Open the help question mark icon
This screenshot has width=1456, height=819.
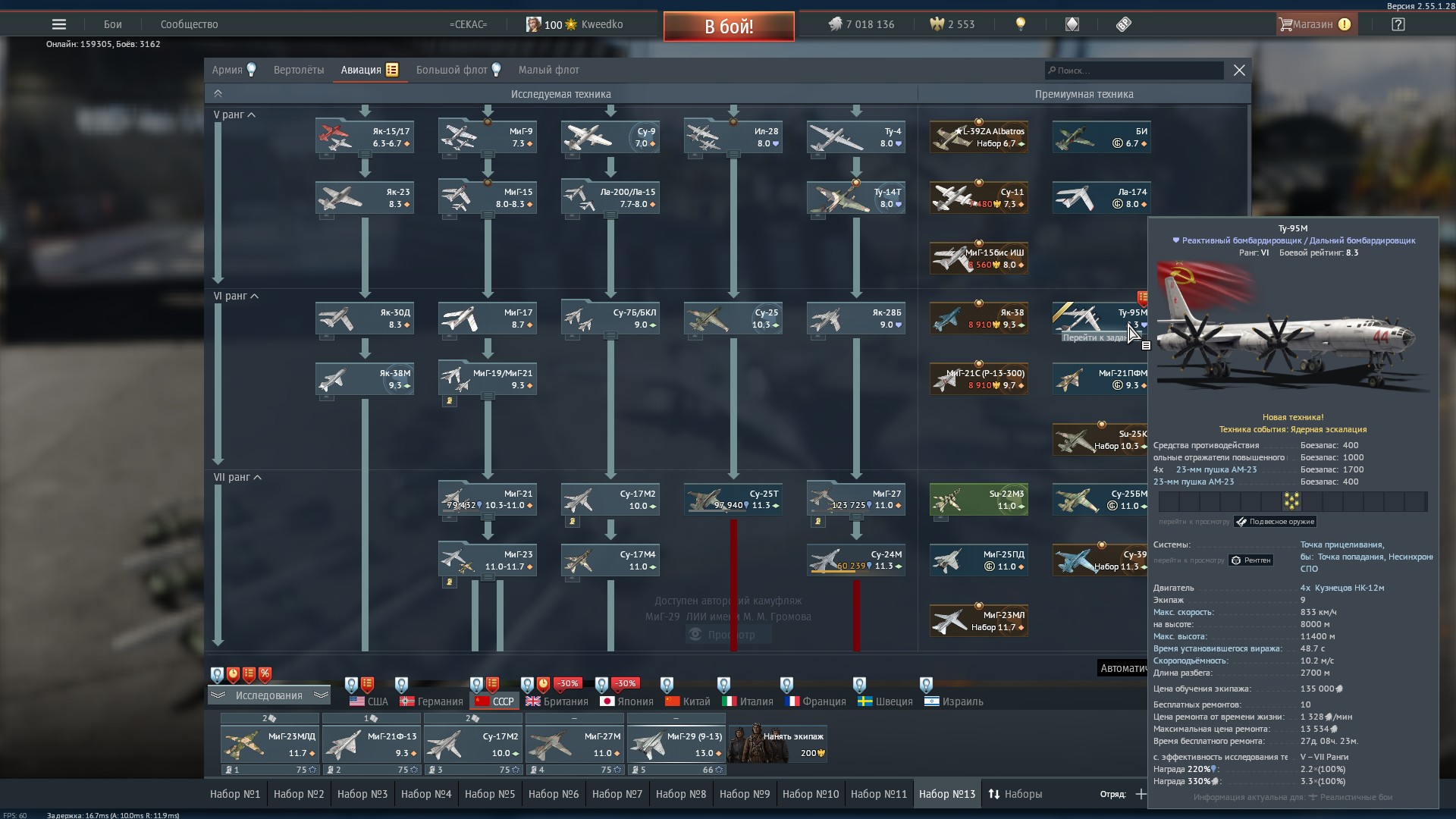pos(1398,24)
